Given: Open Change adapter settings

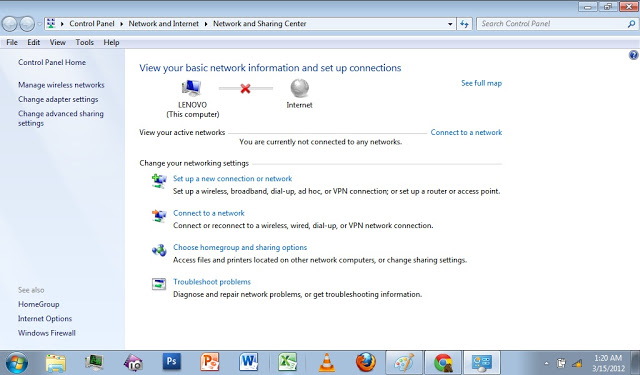Looking at the screenshot, I should [58, 99].
